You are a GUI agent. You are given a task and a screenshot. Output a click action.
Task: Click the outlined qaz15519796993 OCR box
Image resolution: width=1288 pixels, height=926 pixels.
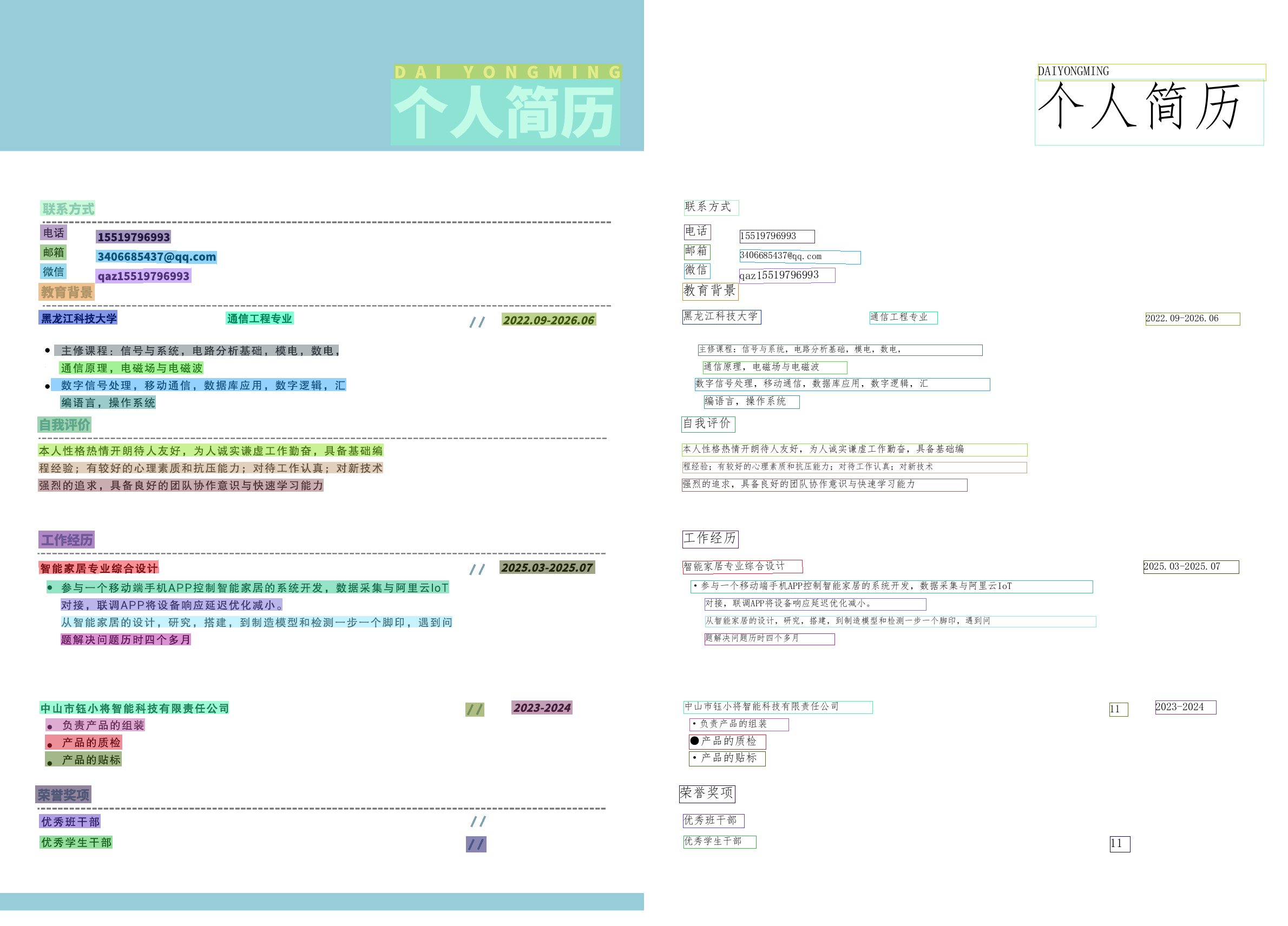786,275
